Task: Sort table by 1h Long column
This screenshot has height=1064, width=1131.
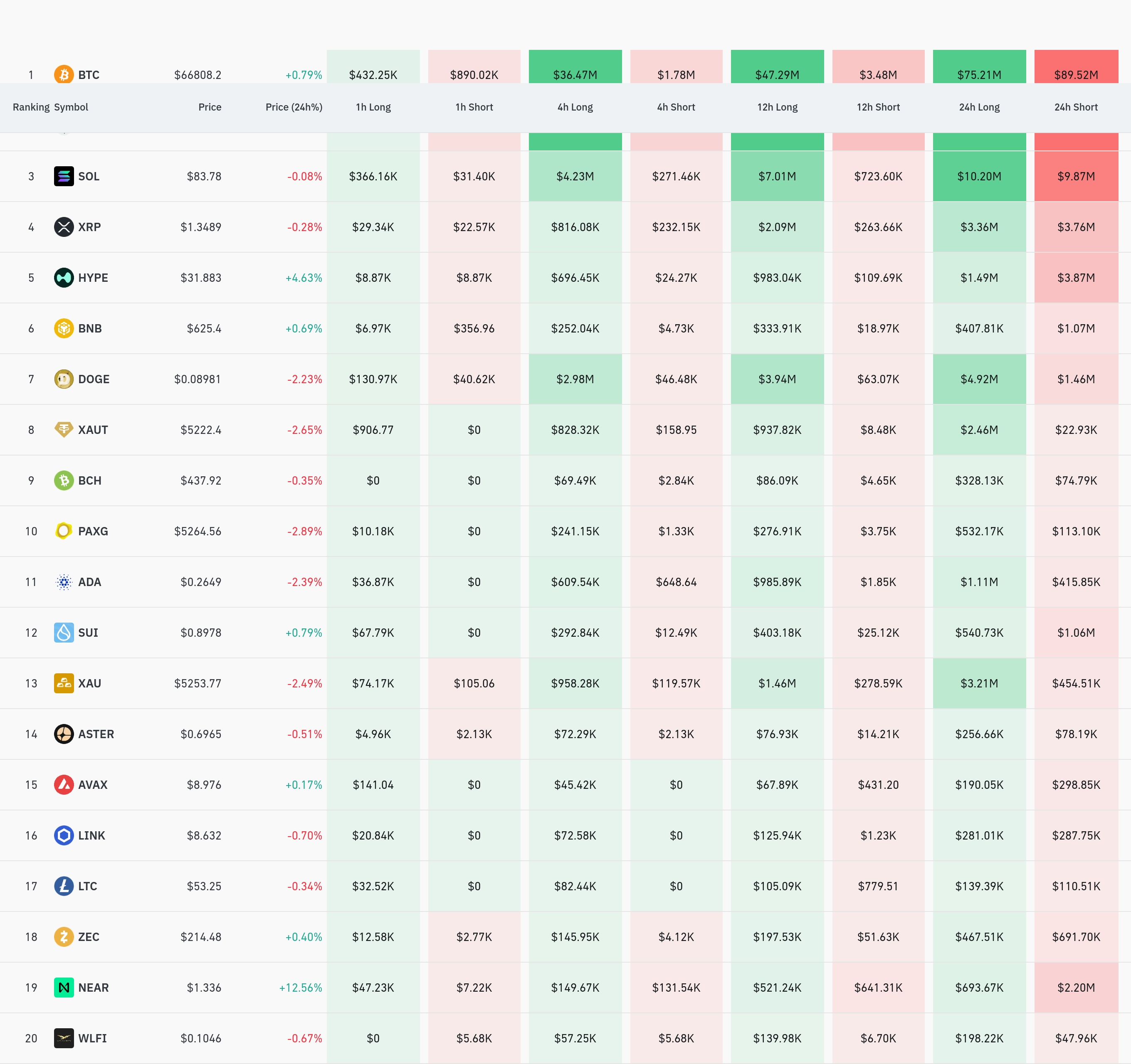Action: pyautogui.click(x=373, y=107)
